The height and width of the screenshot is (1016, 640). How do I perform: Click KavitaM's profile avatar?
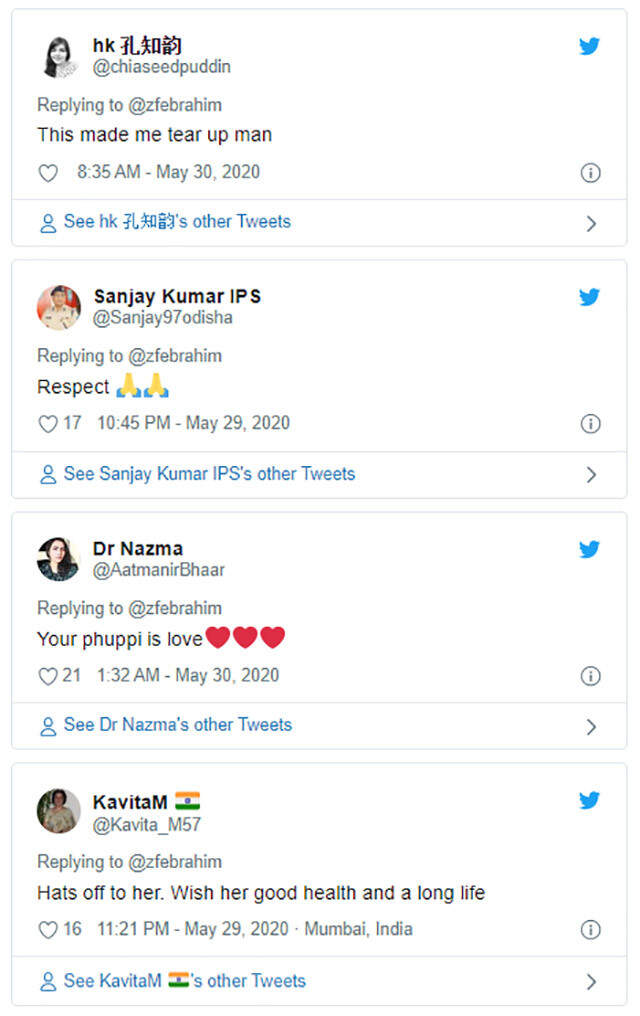click(x=59, y=811)
